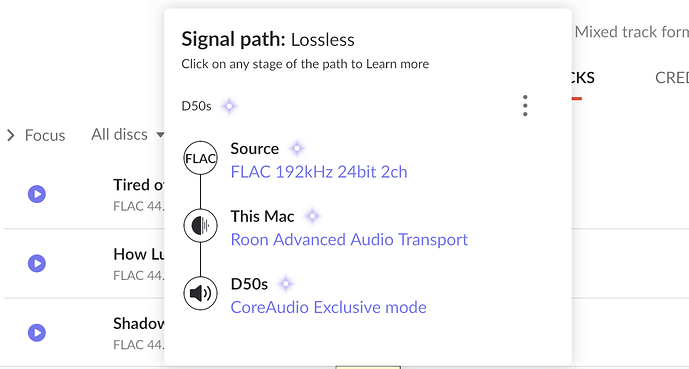
Task: Switch to the CREDITS tab
Action: coord(672,78)
